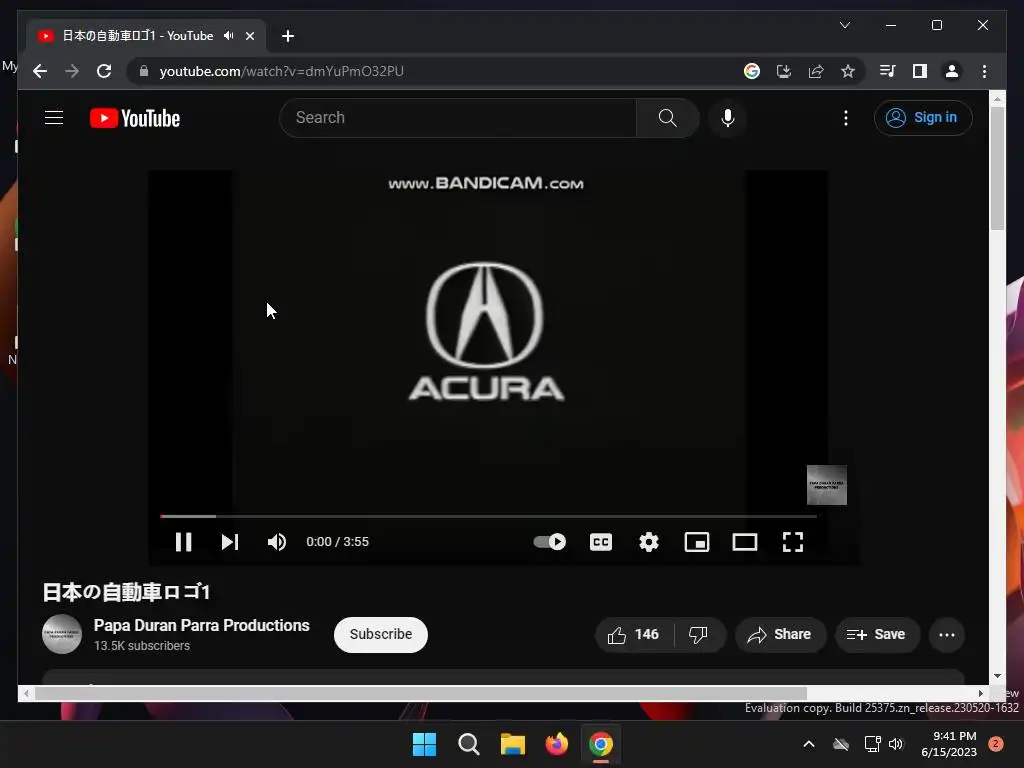Open Papa Duran Parra Productions channel avatar
1024x768 pixels.
click(x=62, y=634)
